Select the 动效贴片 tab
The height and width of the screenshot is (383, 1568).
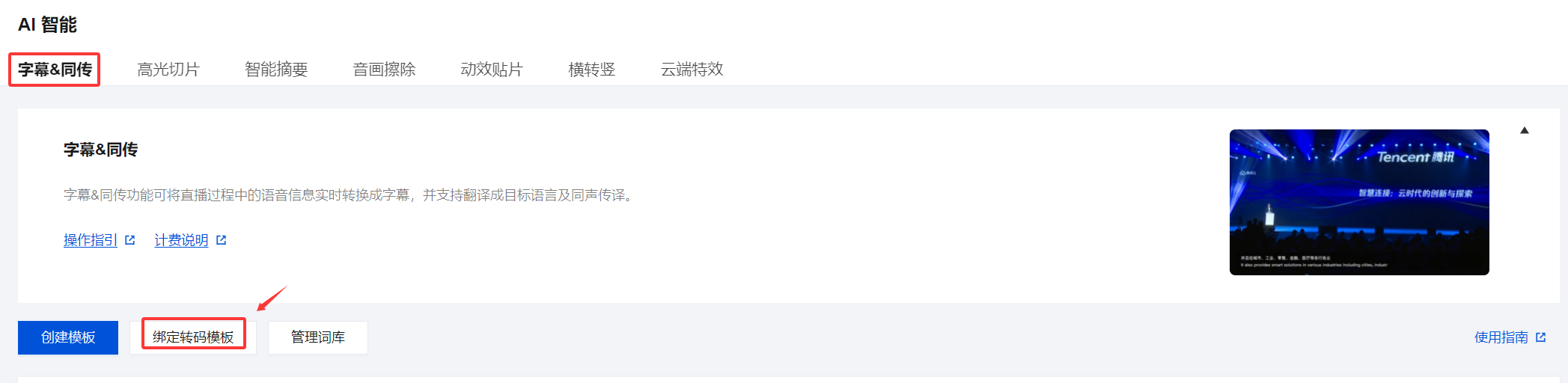pyautogui.click(x=492, y=70)
